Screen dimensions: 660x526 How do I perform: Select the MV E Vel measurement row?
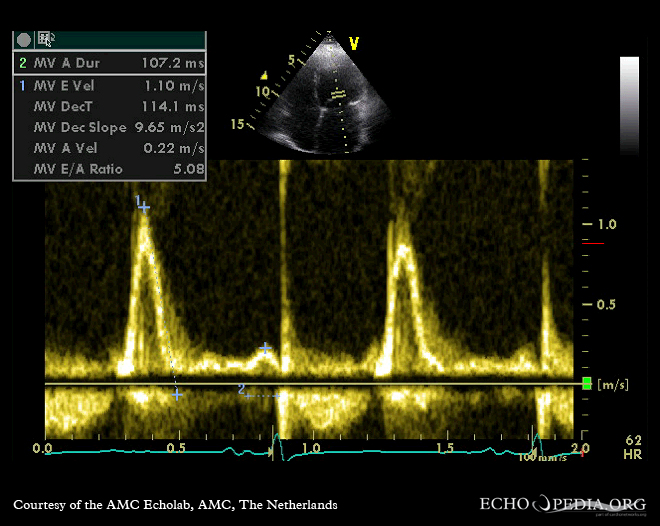pyautogui.click(x=109, y=85)
